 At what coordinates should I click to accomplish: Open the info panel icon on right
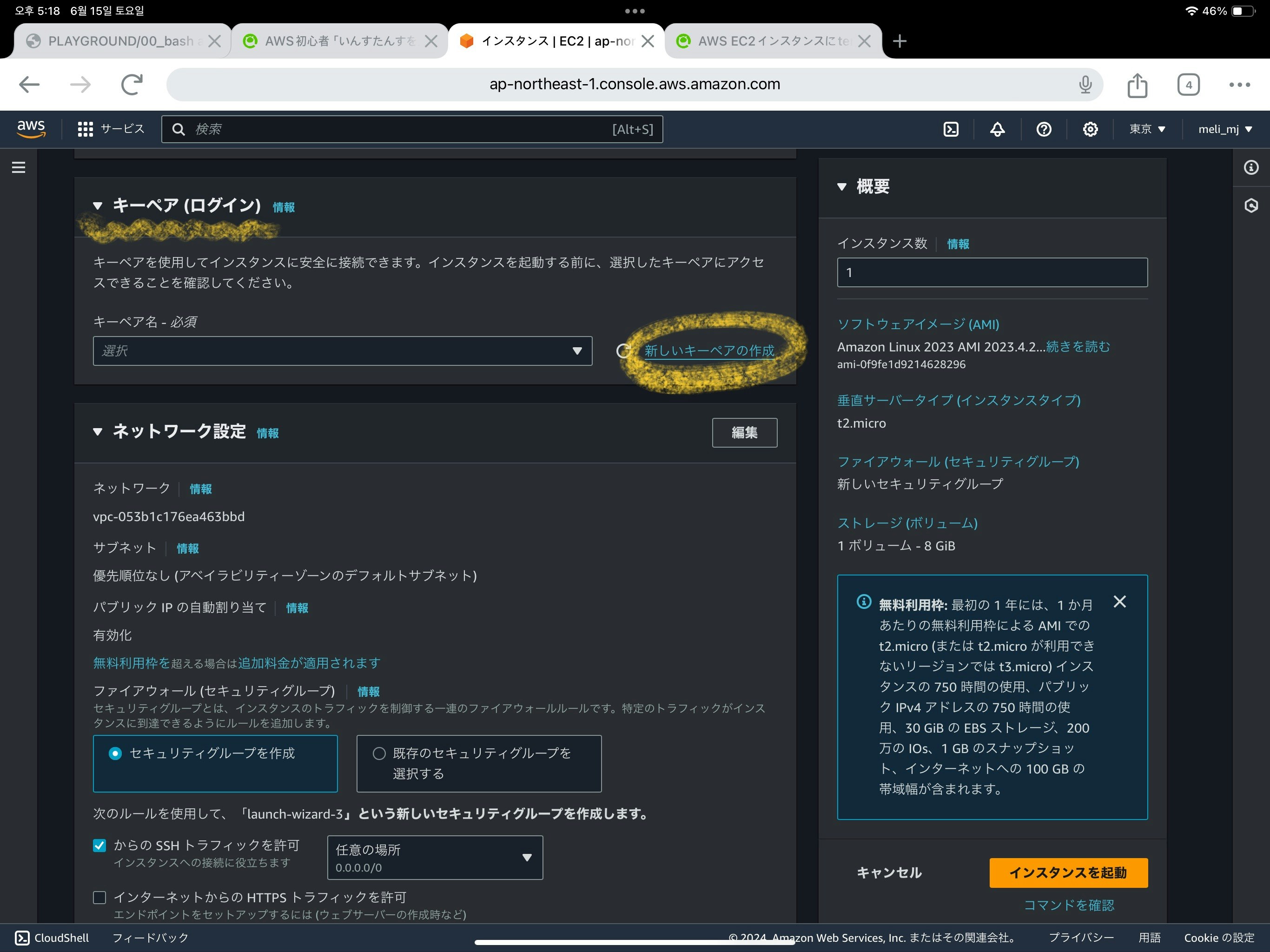[1251, 167]
